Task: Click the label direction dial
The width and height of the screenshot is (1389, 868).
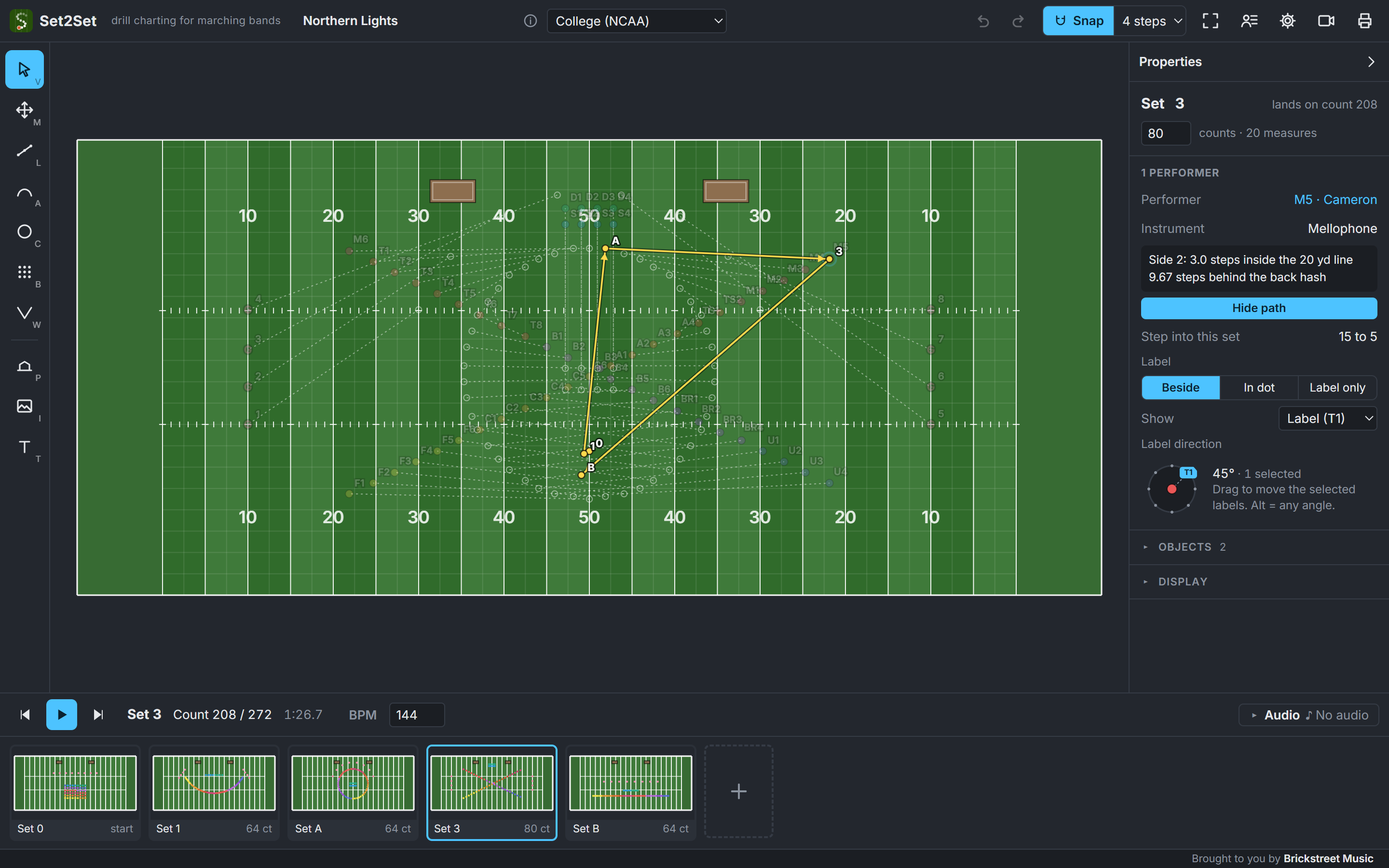Action: click(x=1171, y=489)
